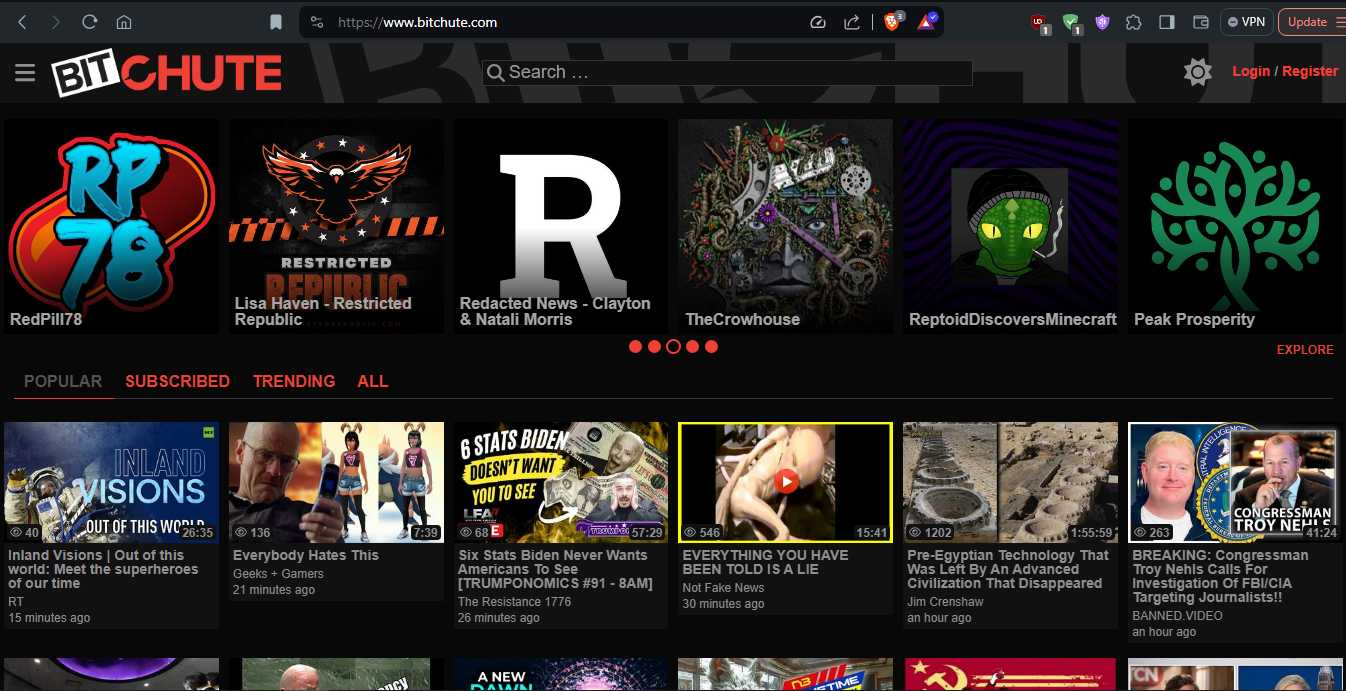
Task: Expand the browser Update menu
Action: [x=1311, y=22]
